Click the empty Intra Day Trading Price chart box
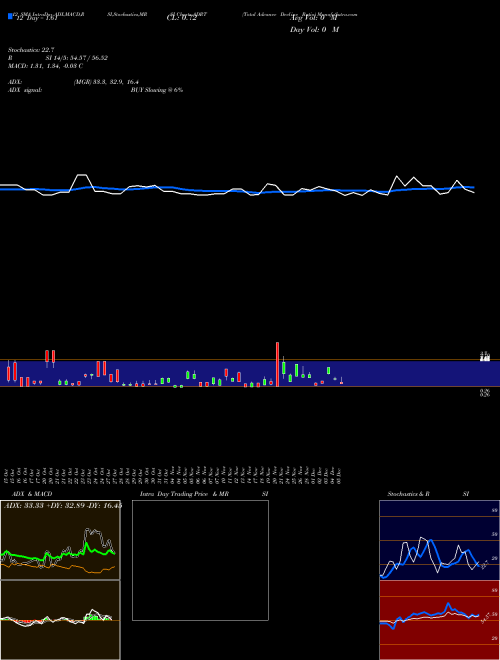This screenshot has width=500, height=660. 200,560
